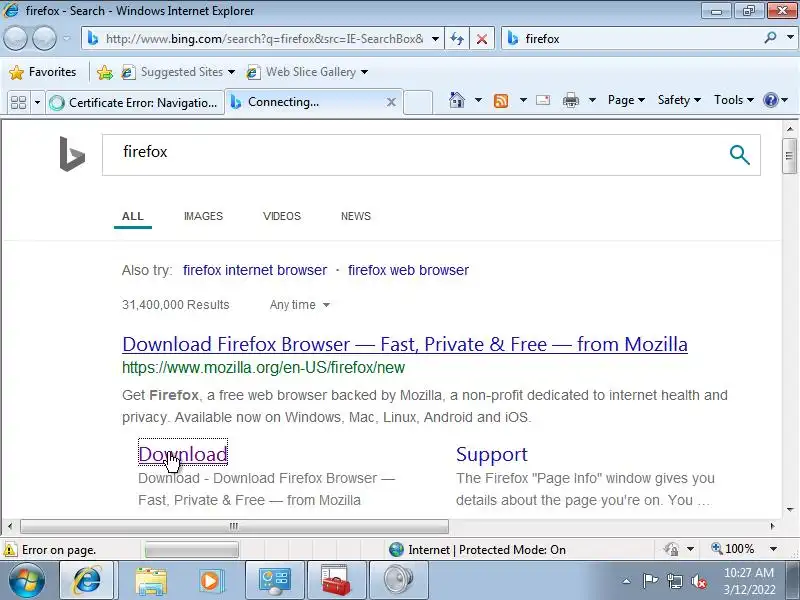Viewport: 800px width, 600px height.
Task: Open the search provider dropdown arrow
Action: point(790,37)
